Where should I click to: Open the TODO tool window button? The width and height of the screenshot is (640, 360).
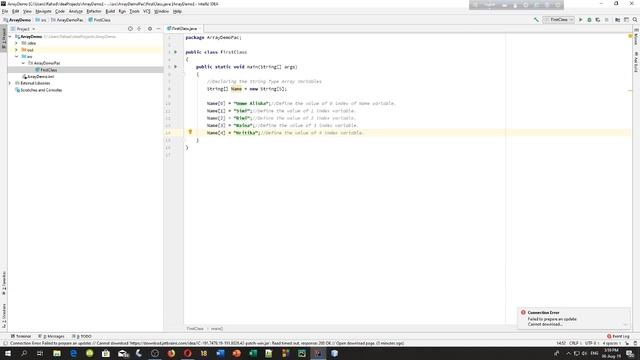pos(82,336)
